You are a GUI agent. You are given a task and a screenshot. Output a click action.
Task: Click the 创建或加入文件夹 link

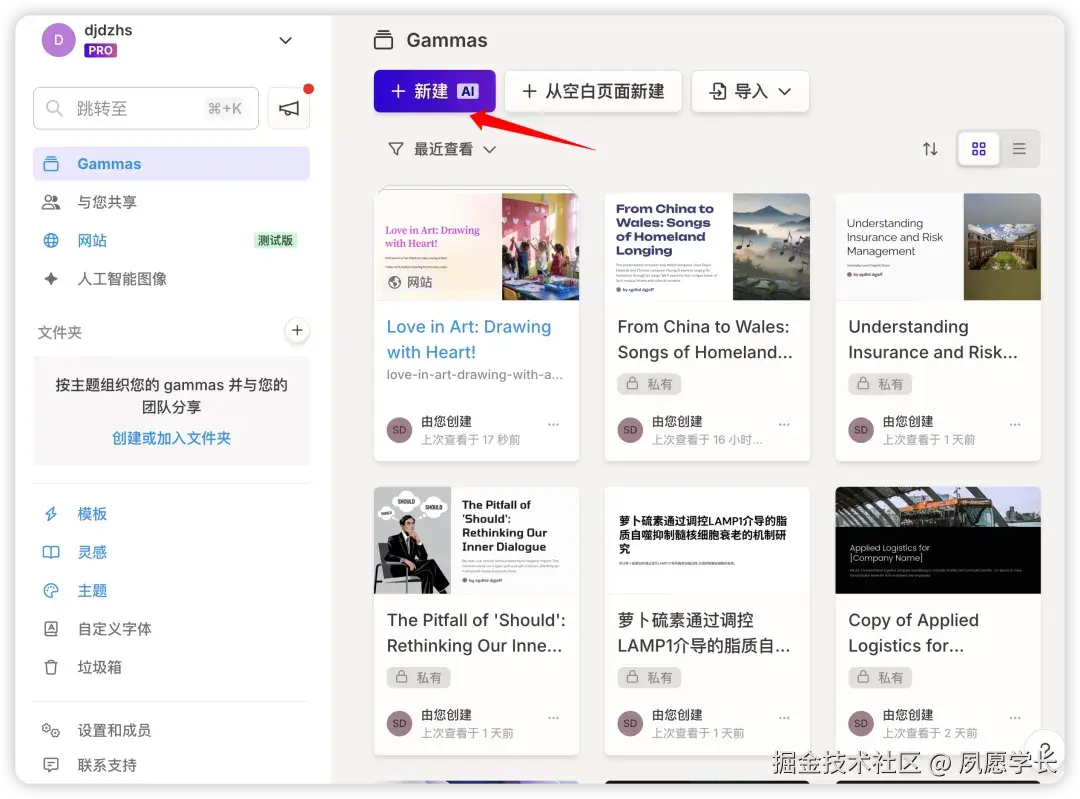pyautogui.click(x=171, y=436)
